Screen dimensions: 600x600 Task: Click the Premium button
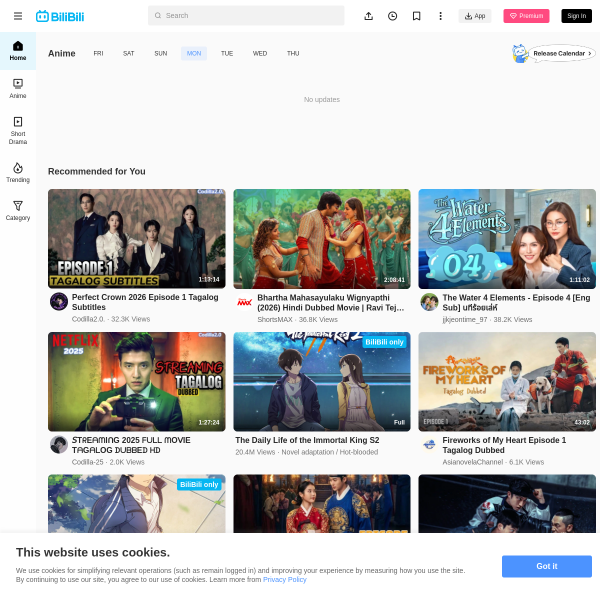[526, 16]
